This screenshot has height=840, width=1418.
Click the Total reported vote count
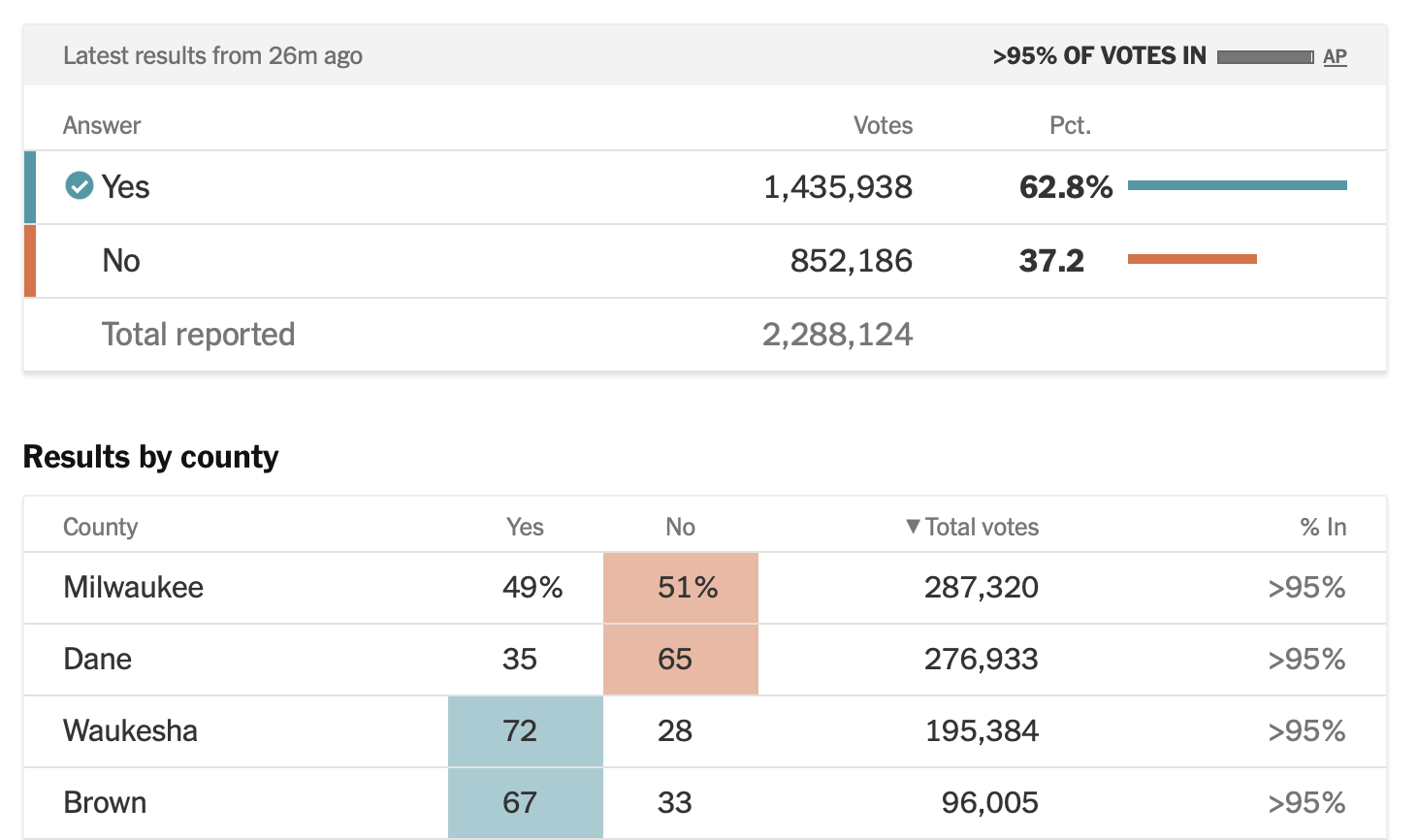pos(837,335)
